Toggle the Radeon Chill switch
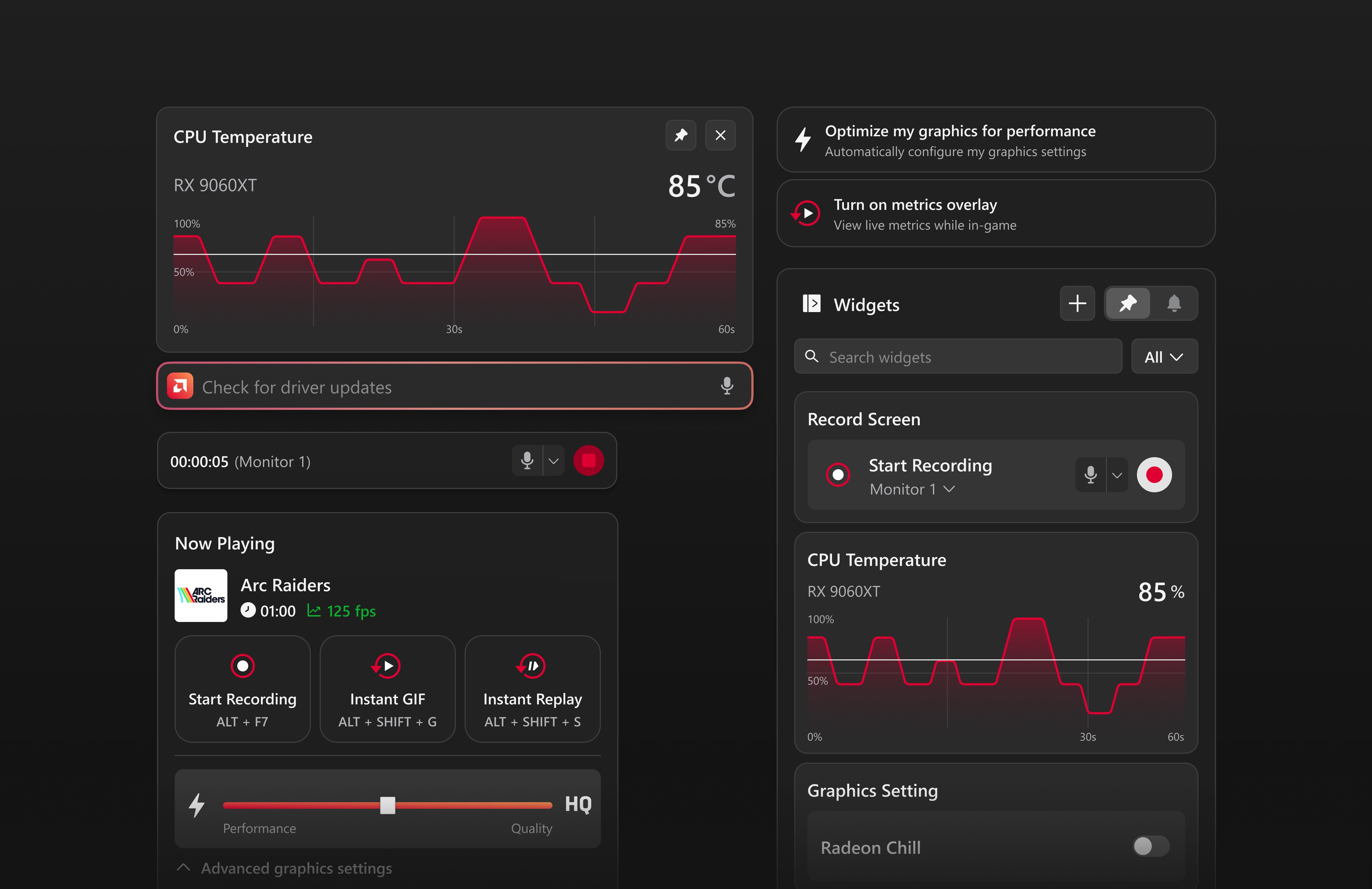 click(1151, 846)
